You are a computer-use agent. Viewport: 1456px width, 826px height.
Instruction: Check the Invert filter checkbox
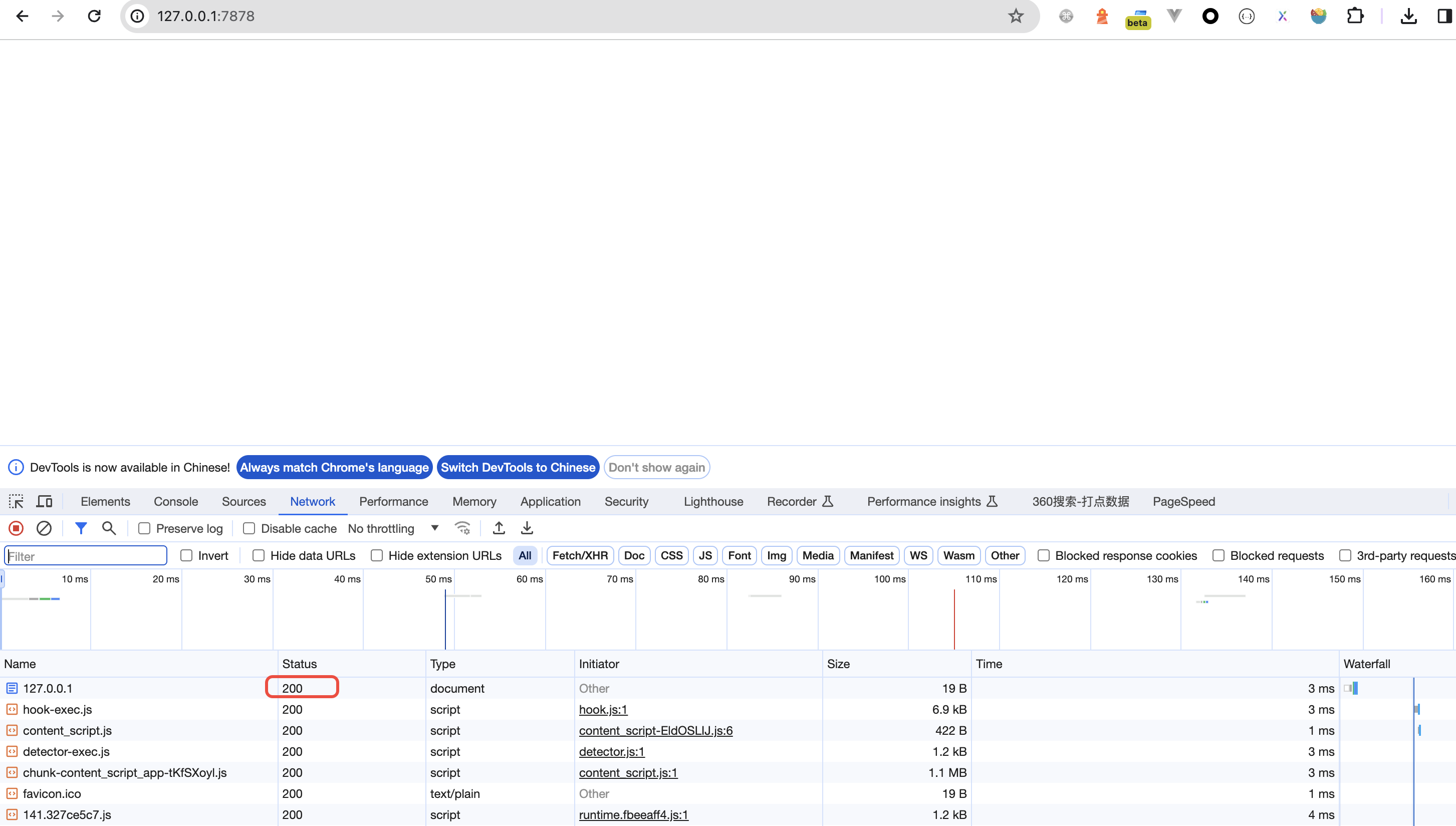(186, 556)
